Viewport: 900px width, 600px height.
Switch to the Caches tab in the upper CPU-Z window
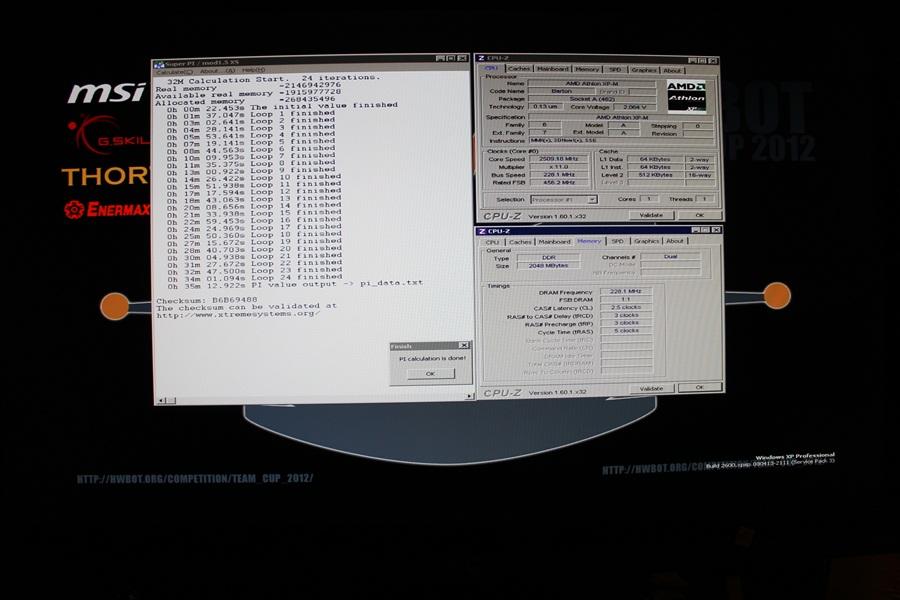coord(519,68)
